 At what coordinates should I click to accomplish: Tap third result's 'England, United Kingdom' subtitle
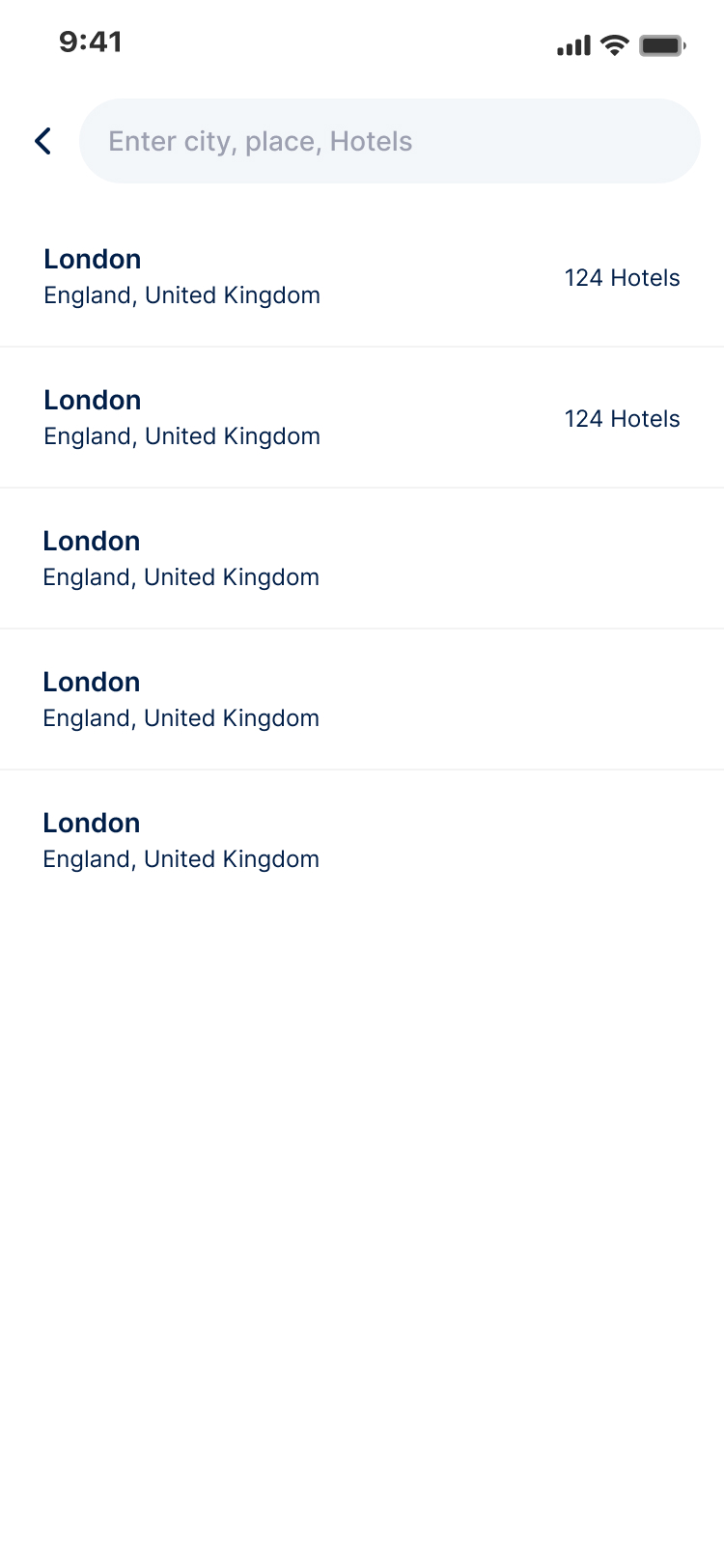coord(181,577)
